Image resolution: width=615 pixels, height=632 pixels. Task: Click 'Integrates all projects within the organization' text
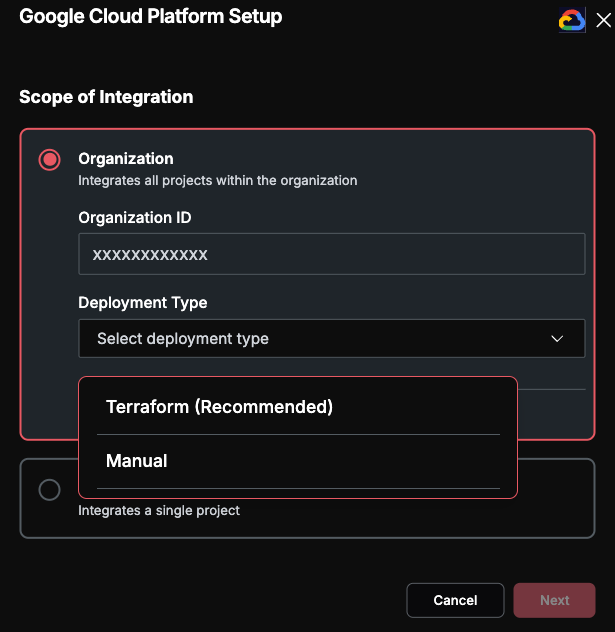pos(218,181)
